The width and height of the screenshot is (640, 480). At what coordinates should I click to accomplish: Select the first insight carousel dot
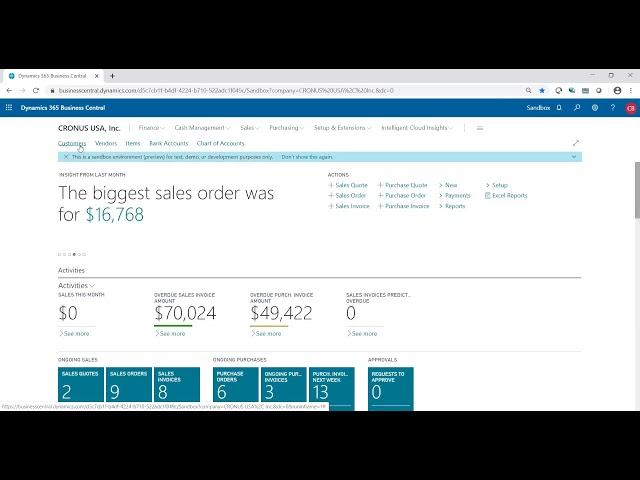click(x=60, y=254)
